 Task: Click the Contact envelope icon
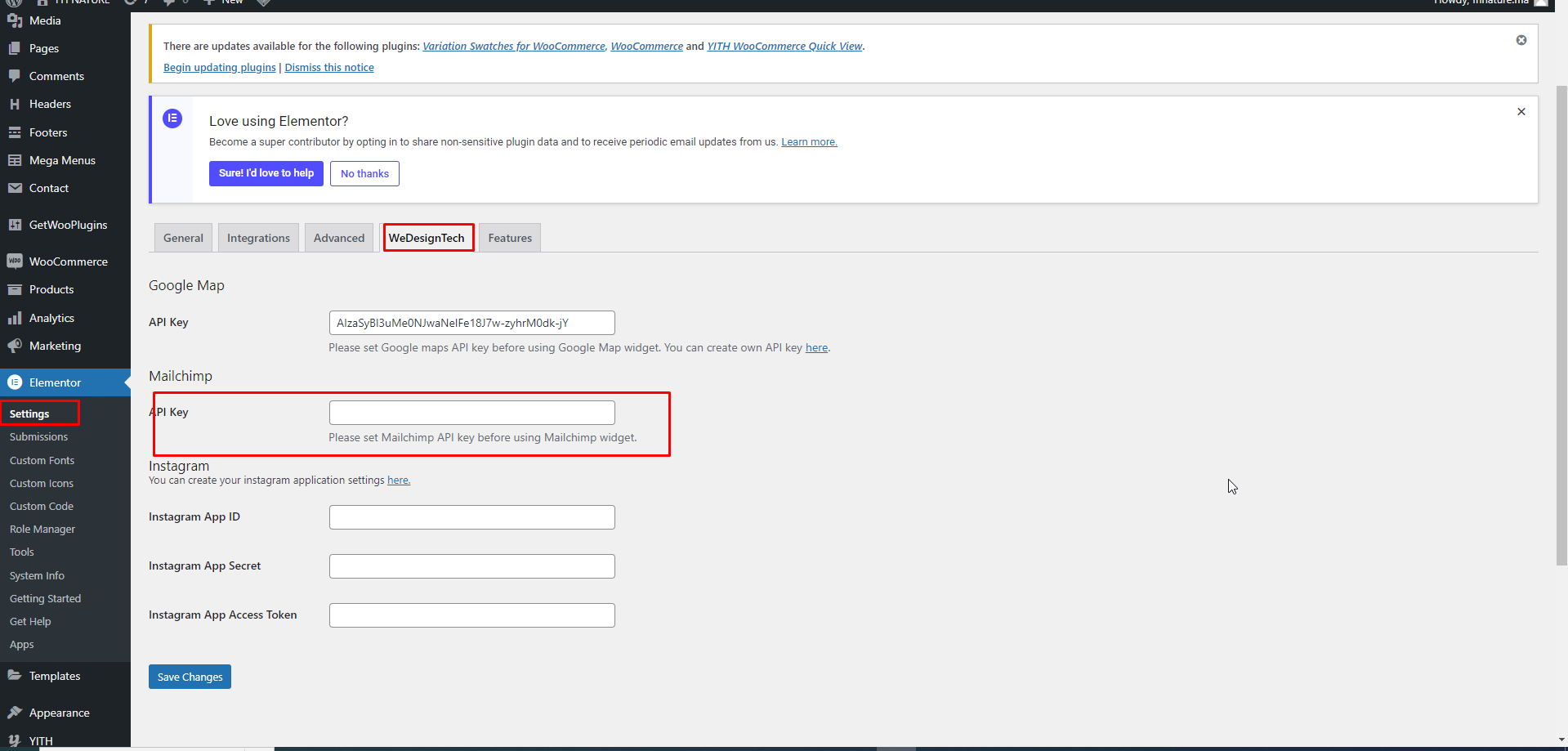(15, 188)
